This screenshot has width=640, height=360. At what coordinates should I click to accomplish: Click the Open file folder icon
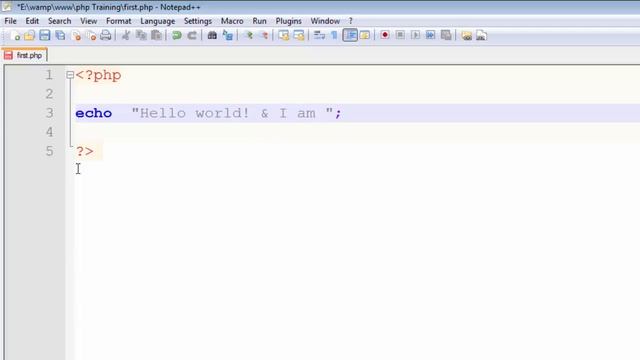pyautogui.click(x=29, y=36)
